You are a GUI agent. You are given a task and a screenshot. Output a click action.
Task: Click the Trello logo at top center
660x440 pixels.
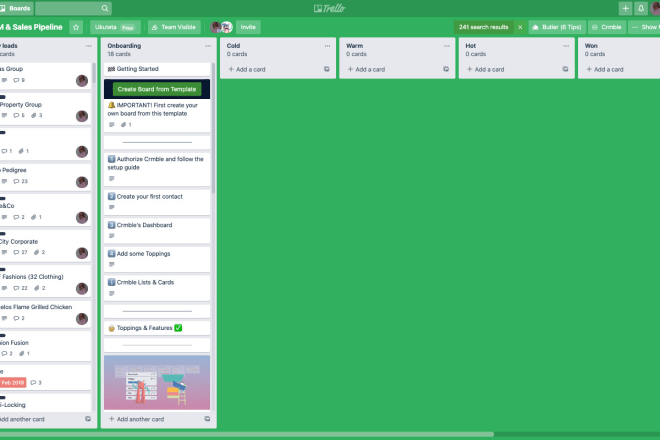[x=330, y=8]
